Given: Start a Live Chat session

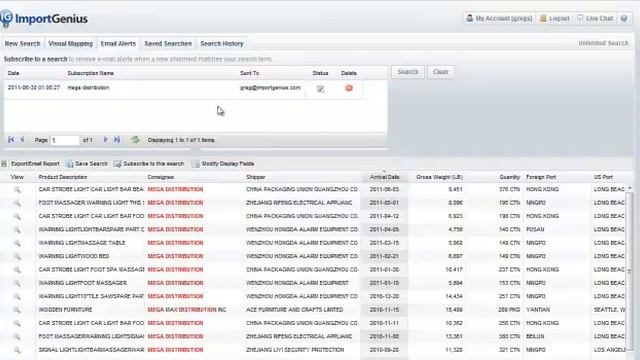Looking at the screenshot, I should pos(595,18).
